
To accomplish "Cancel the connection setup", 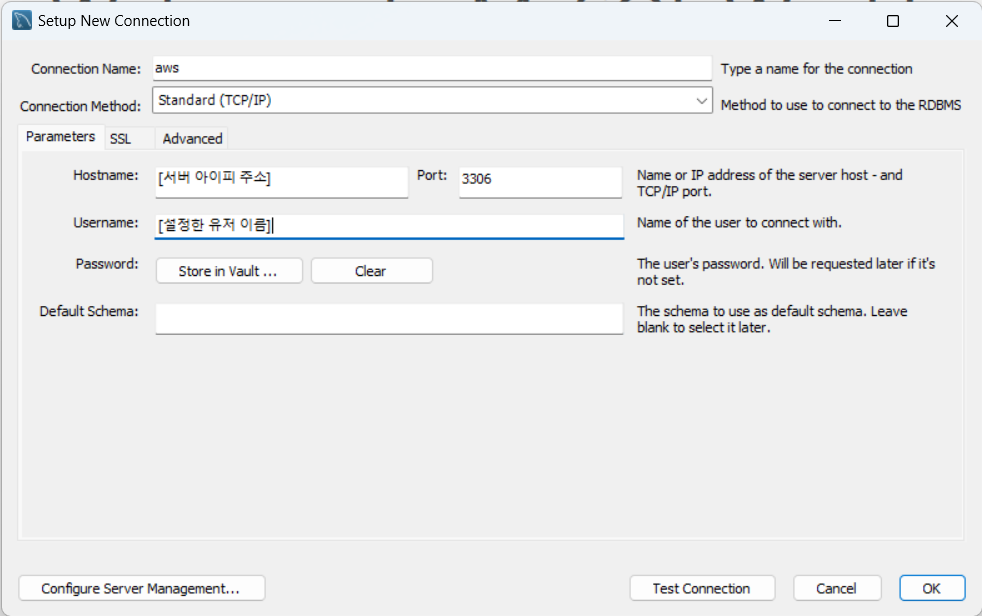I will click(x=837, y=588).
